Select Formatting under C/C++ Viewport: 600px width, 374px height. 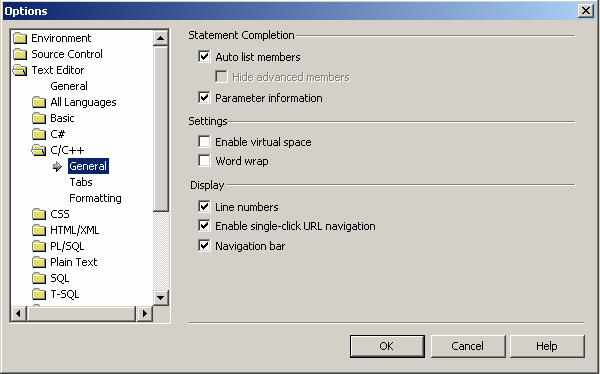tap(95, 198)
